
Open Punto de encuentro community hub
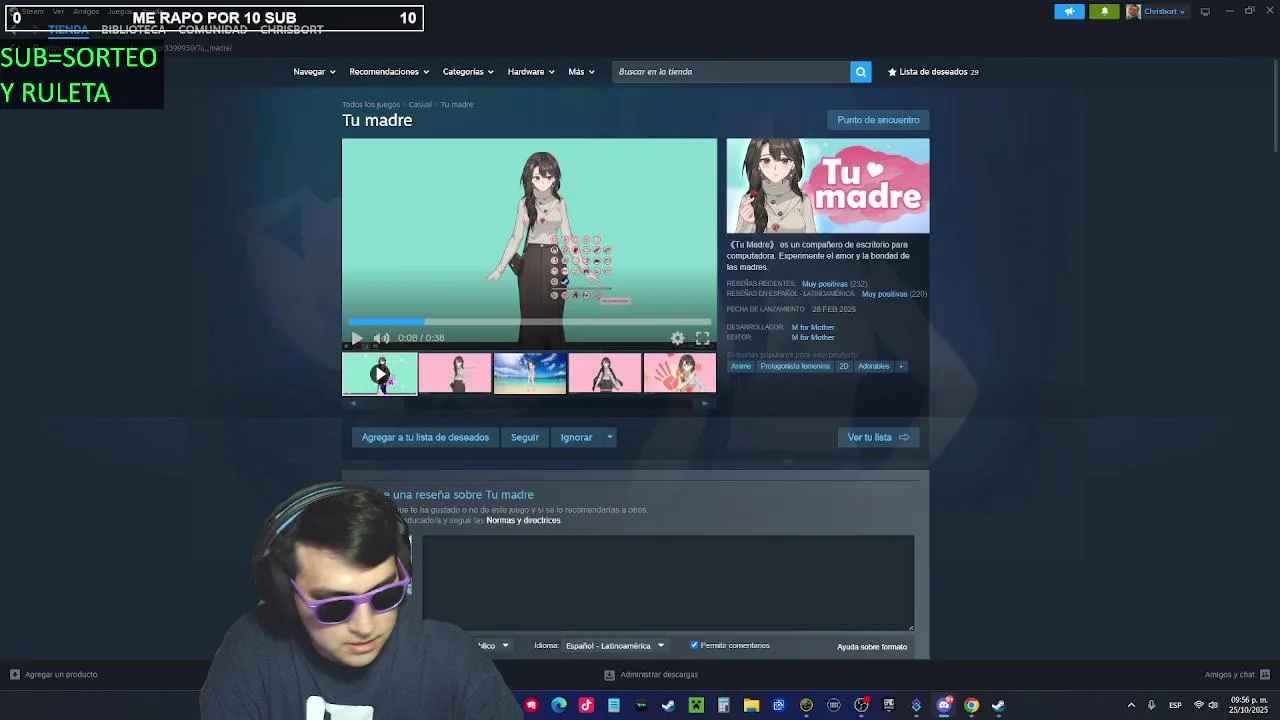(878, 120)
